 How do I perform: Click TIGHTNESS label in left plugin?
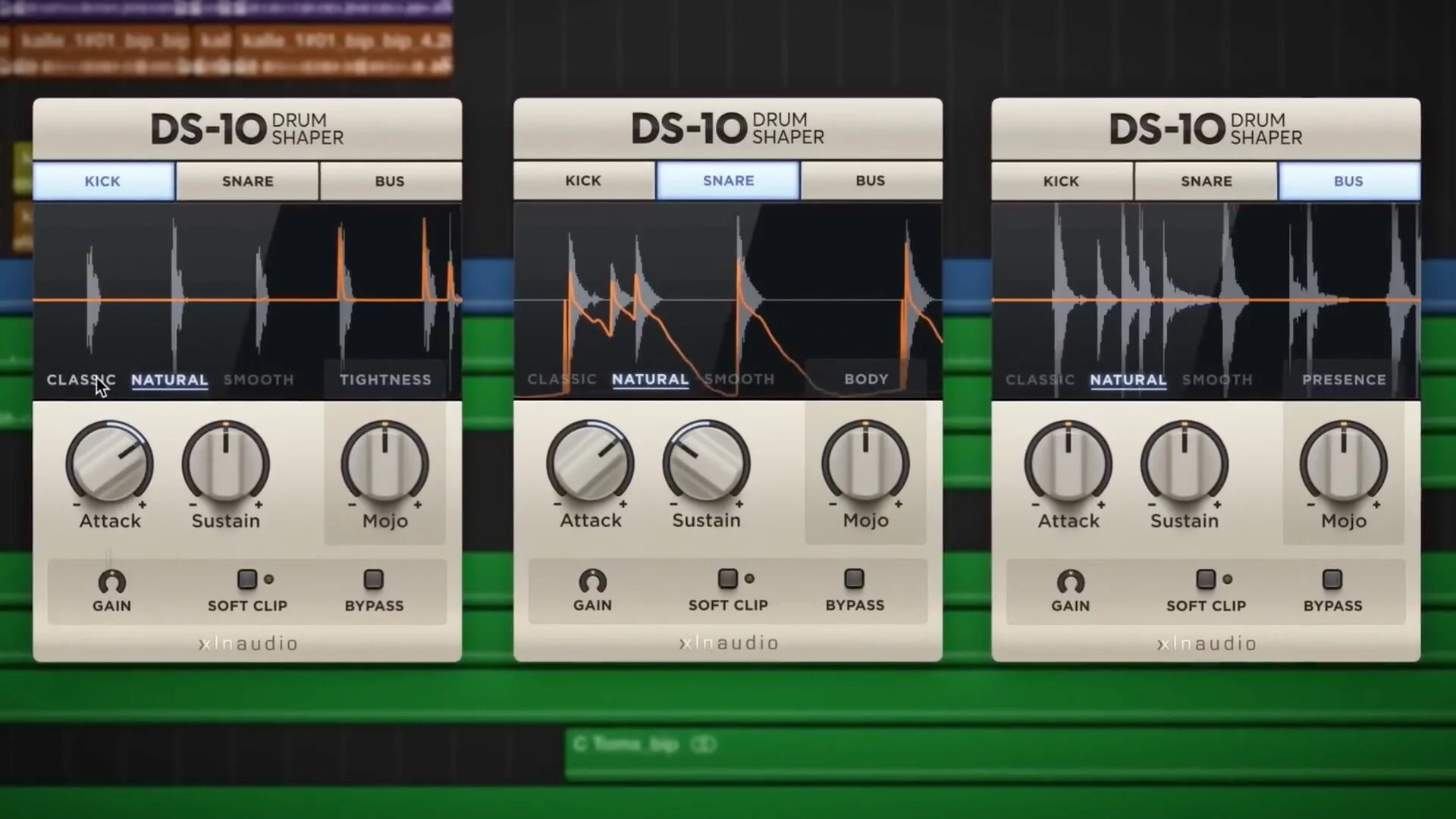pyautogui.click(x=385, y=379)
